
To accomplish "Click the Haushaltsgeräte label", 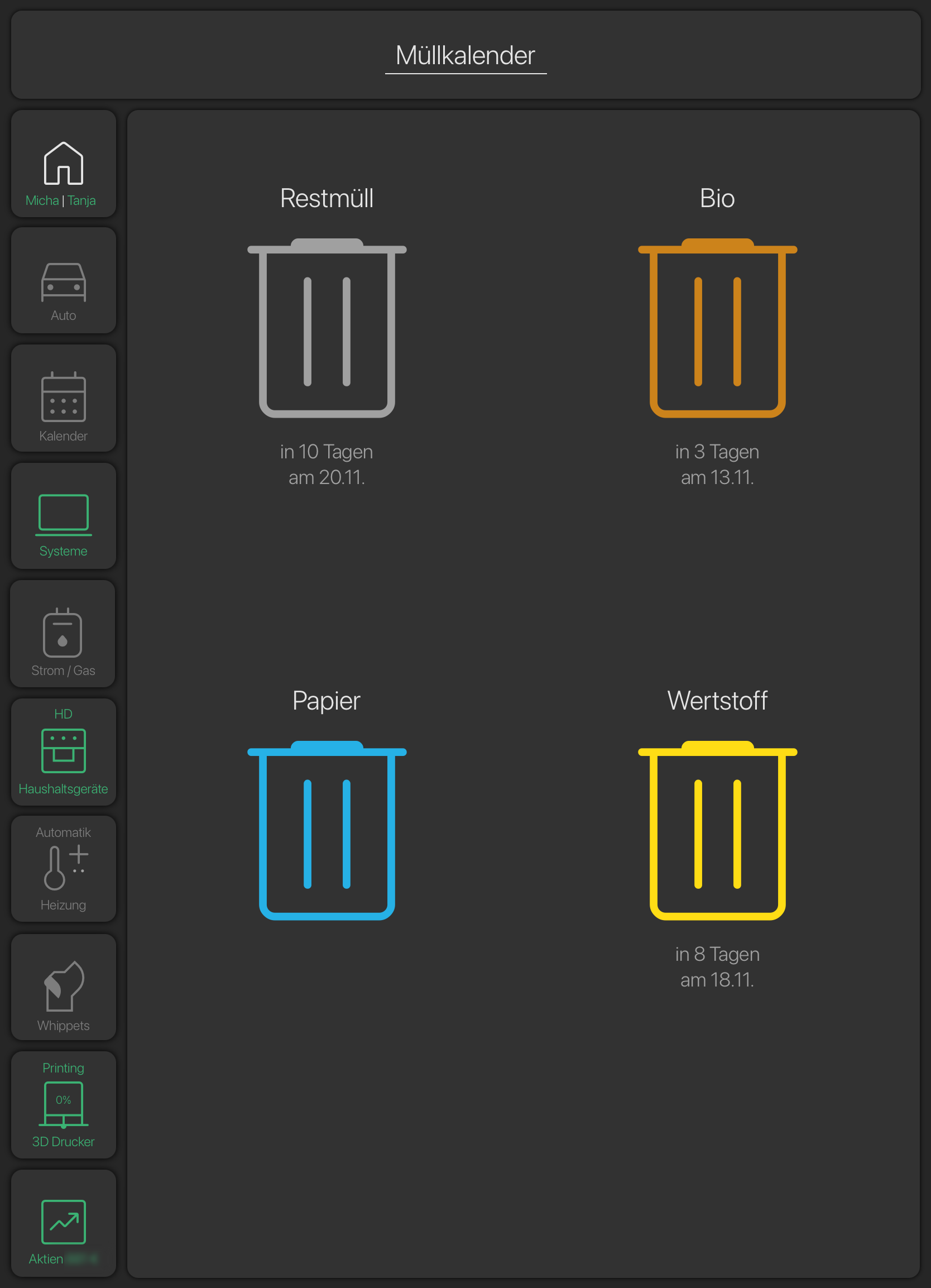I will (x=64, y=789).
